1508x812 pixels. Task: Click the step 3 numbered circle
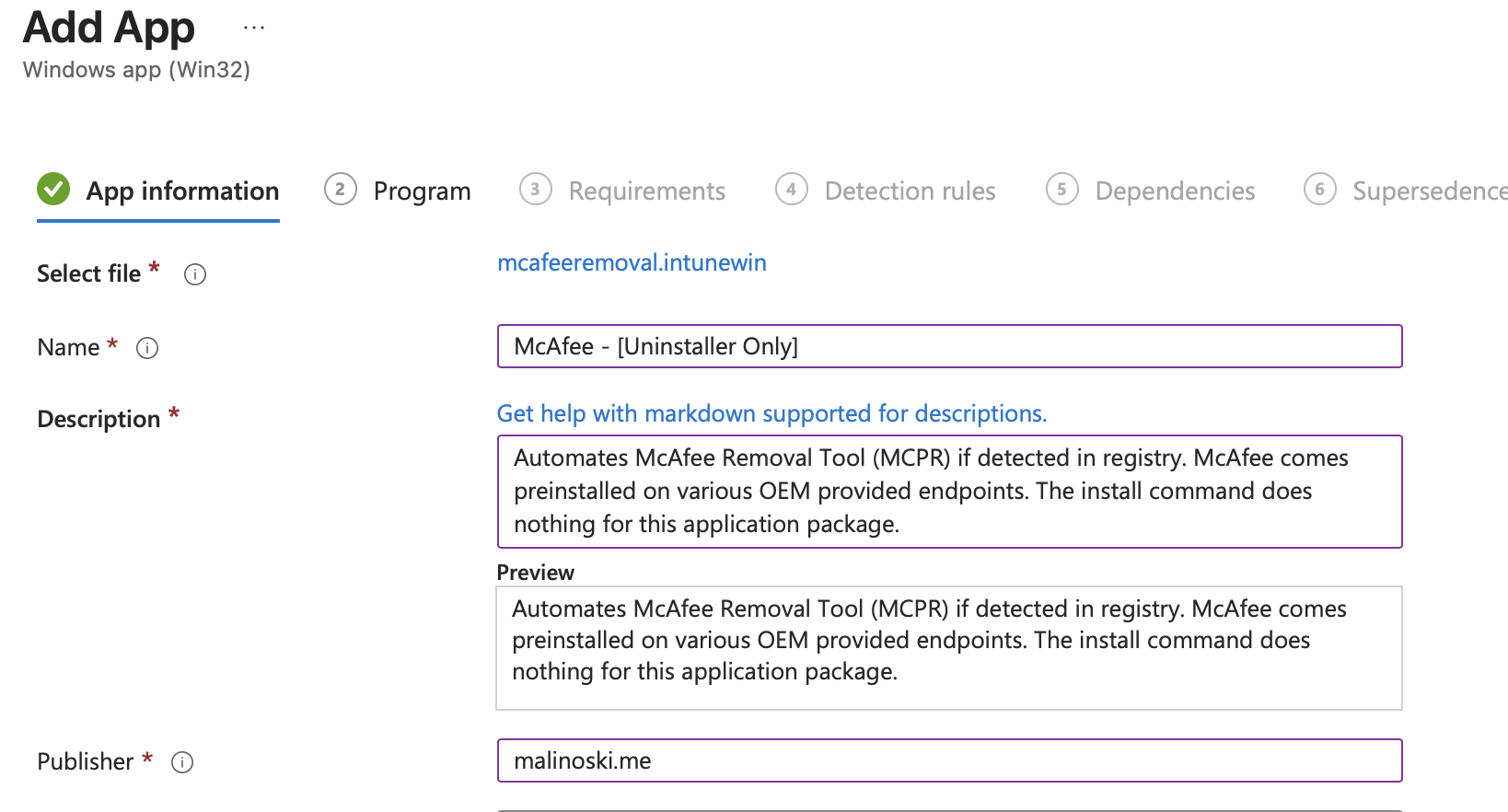click(x=535, y=190)
